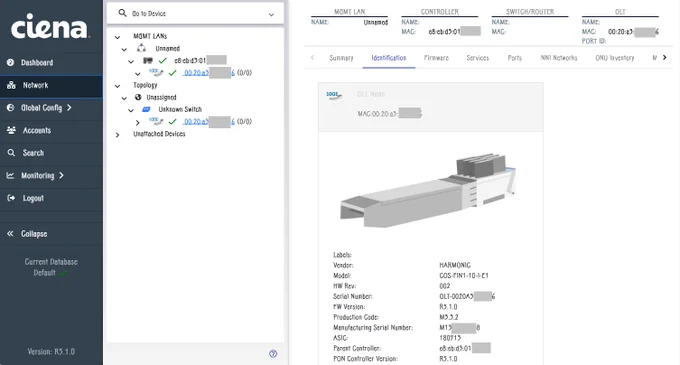The image size is (680, 365).
Task: Click the vendor value HARMONIC
Action: click(454, 265)
